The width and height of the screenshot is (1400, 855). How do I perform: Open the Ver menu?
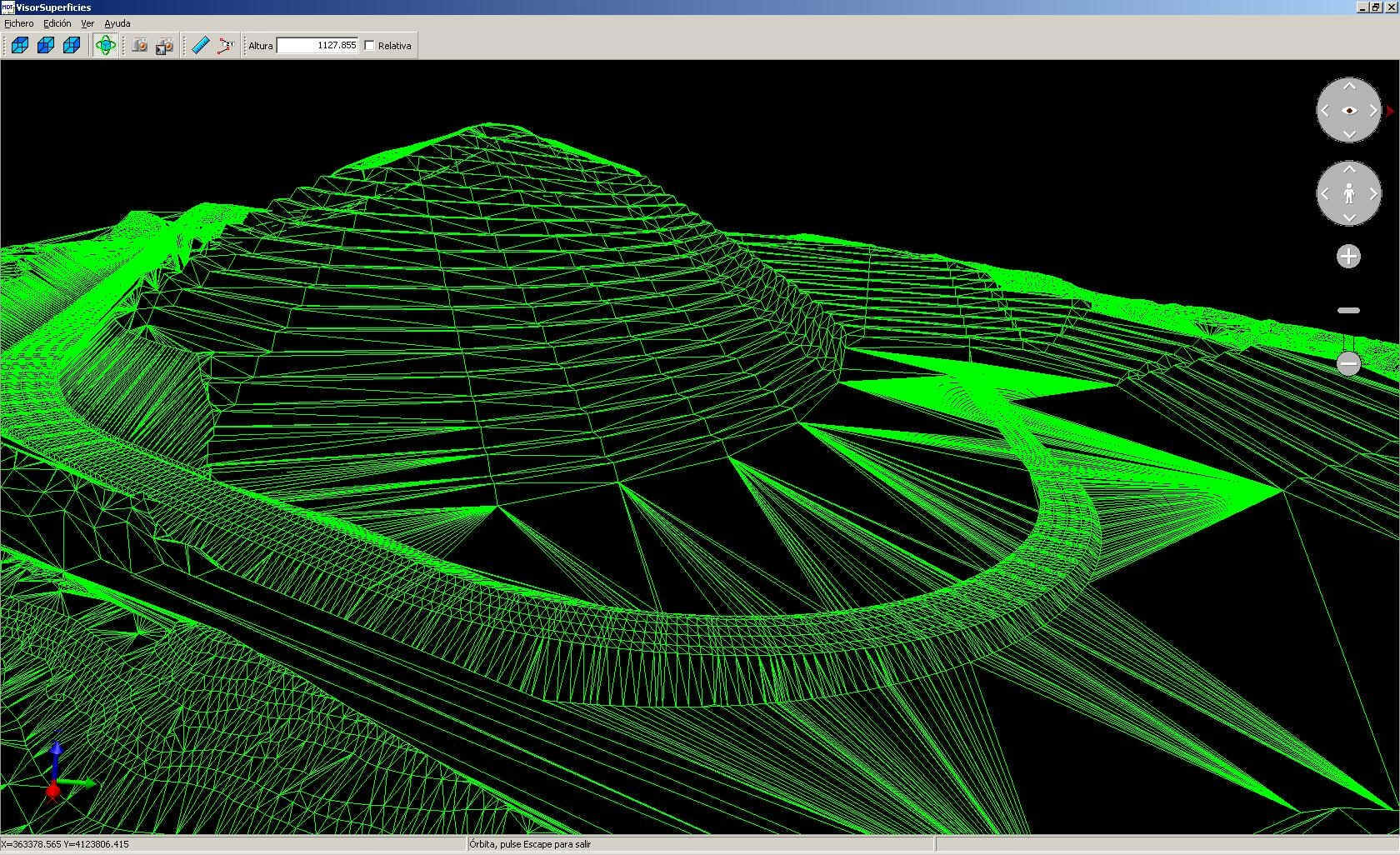click(87, 23)
